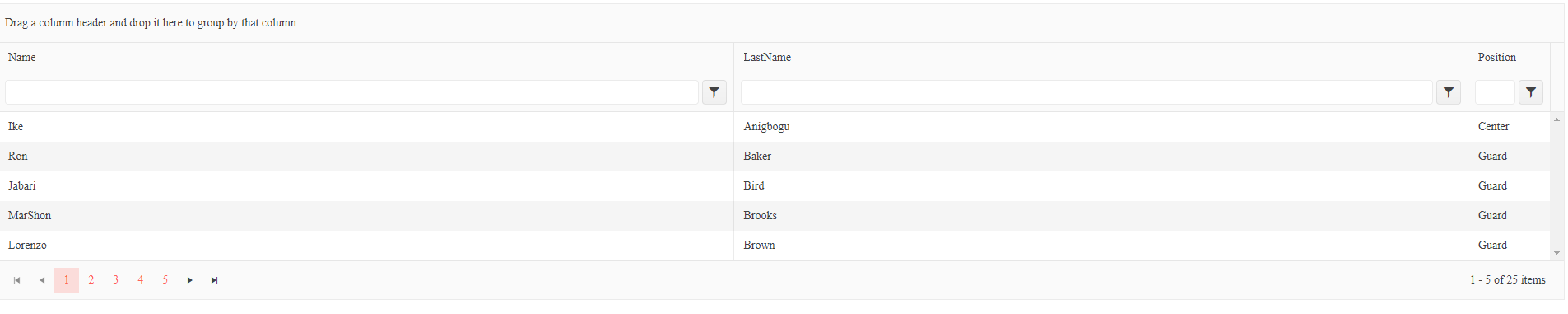Open the Name column filter menu
The image size is (1568, 314).
[x=714, y=92]
